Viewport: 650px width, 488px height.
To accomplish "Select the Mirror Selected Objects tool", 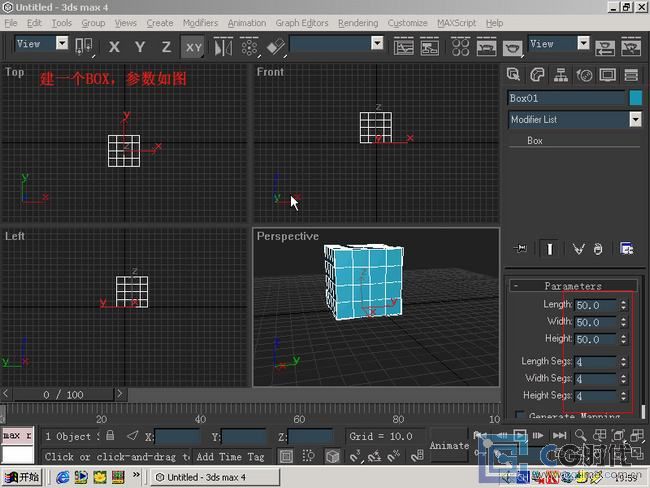I will pyautogui.click(x=223, y=47).
